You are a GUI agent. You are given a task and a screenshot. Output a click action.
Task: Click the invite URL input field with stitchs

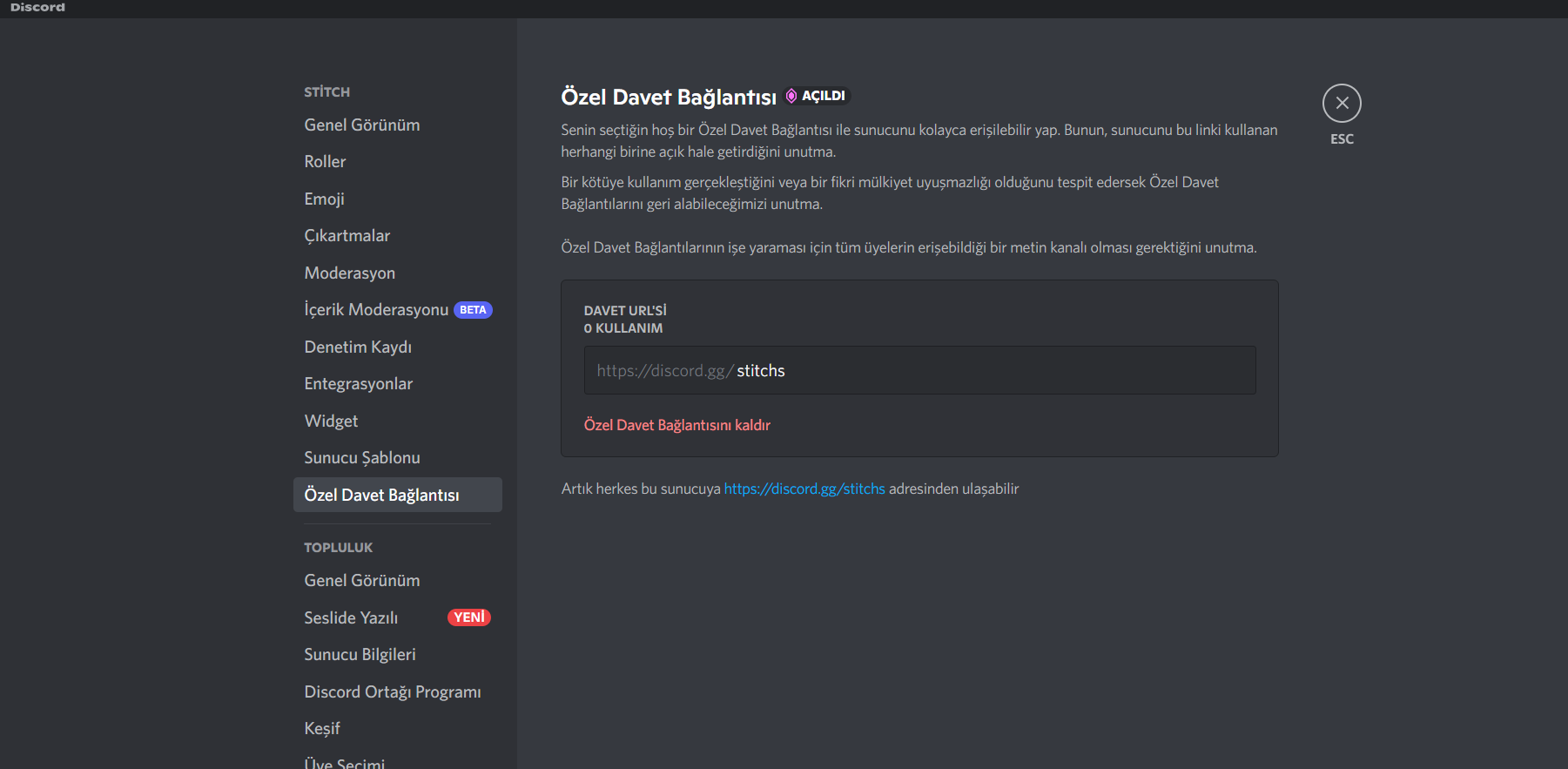pos(919,370)
